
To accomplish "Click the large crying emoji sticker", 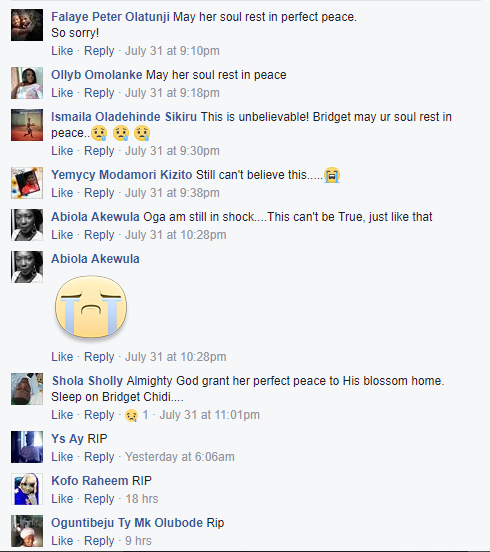I will pos(91,307).
